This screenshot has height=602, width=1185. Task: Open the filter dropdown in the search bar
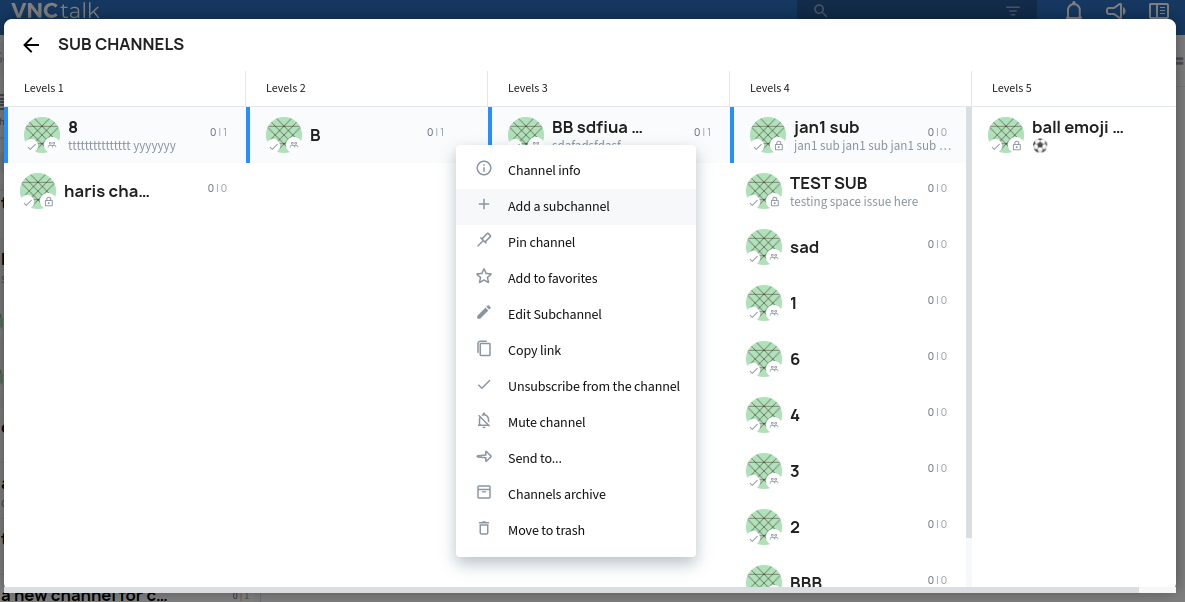click(x=1013, y=11)
